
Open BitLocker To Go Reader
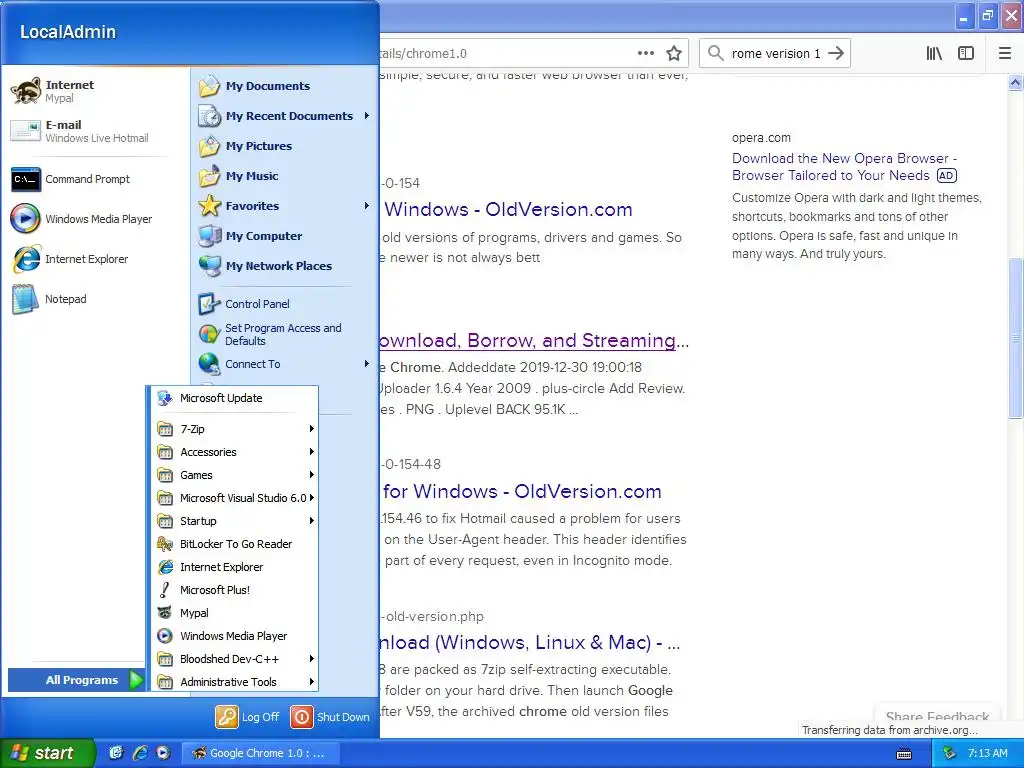[x=235, y=544]
